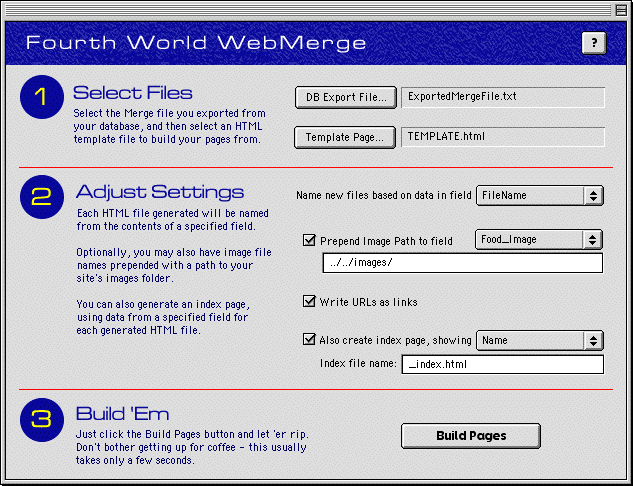This screenshot has height=486, width=633.
Task: Click the window collapse box in title bar
Action: pos(621,10)
